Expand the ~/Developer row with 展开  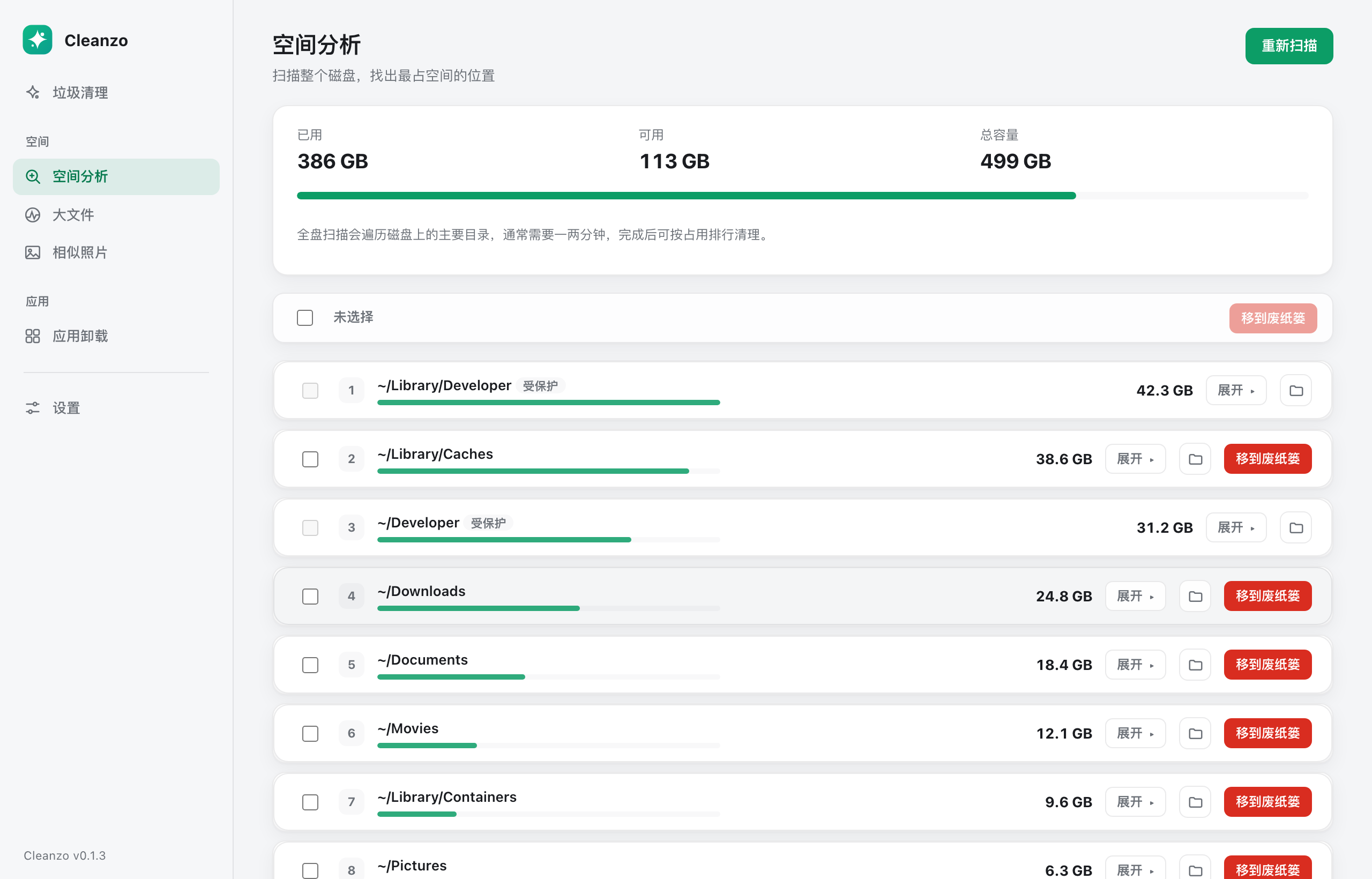click(1236, 527)
